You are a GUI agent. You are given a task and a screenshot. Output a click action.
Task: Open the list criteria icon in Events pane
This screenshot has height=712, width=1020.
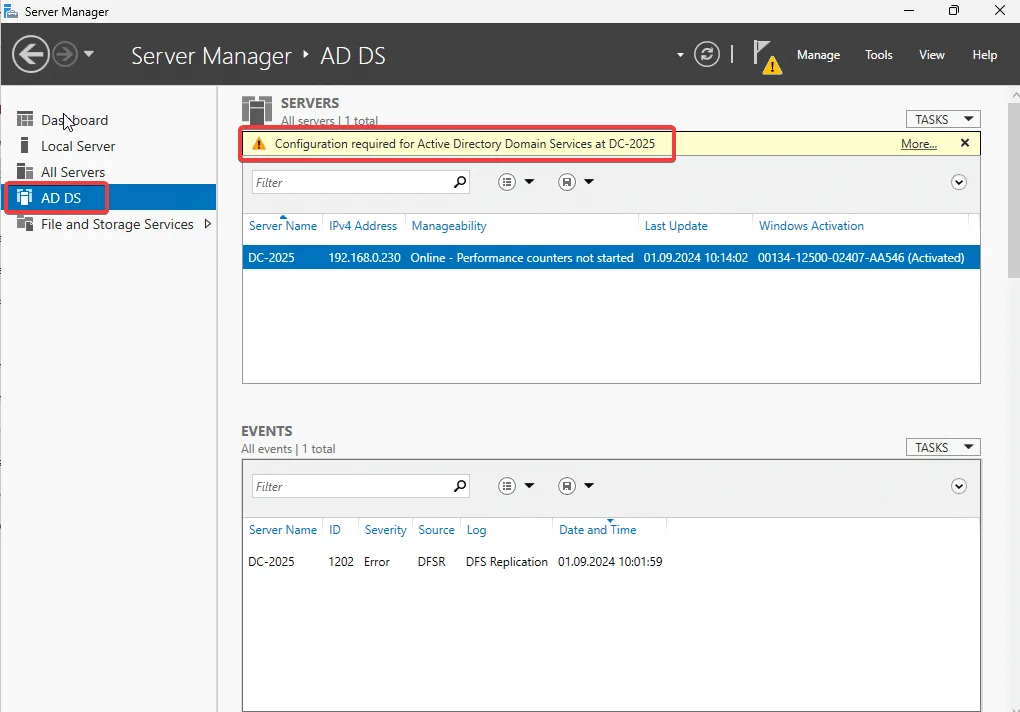click(x=506, y=485)
